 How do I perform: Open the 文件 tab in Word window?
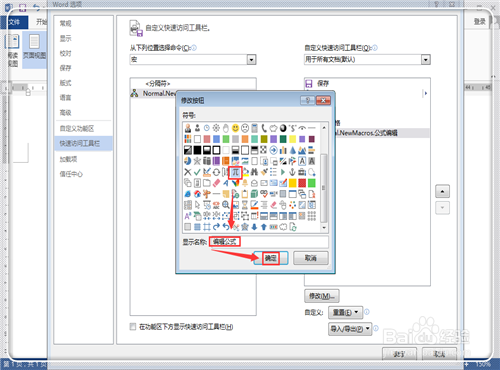pyautogui.click(x=14, y=22)
